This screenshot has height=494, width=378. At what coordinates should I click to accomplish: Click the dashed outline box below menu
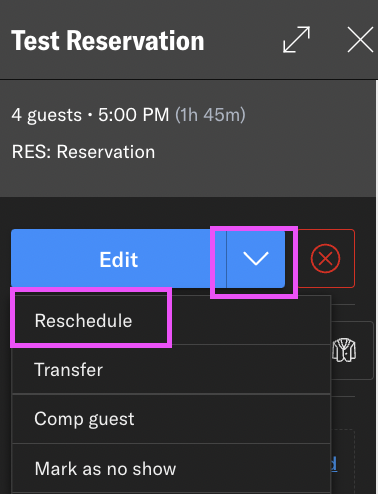[342, 462]
